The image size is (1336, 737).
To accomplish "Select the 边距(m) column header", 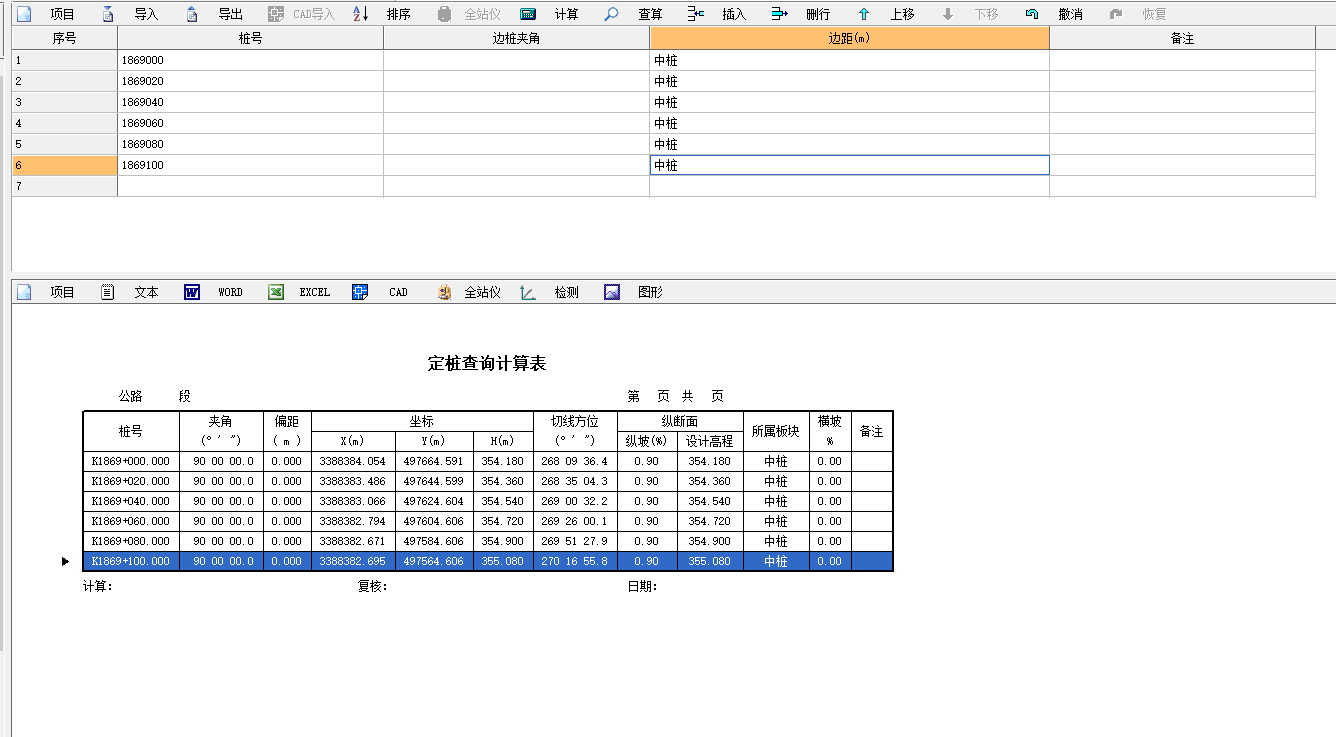I will point(849,38).
